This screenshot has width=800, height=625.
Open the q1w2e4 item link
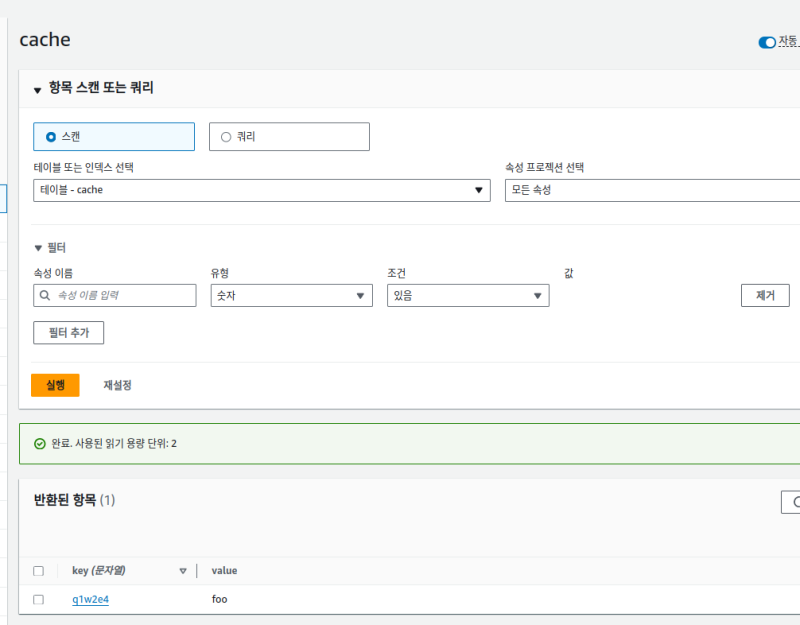90,600
